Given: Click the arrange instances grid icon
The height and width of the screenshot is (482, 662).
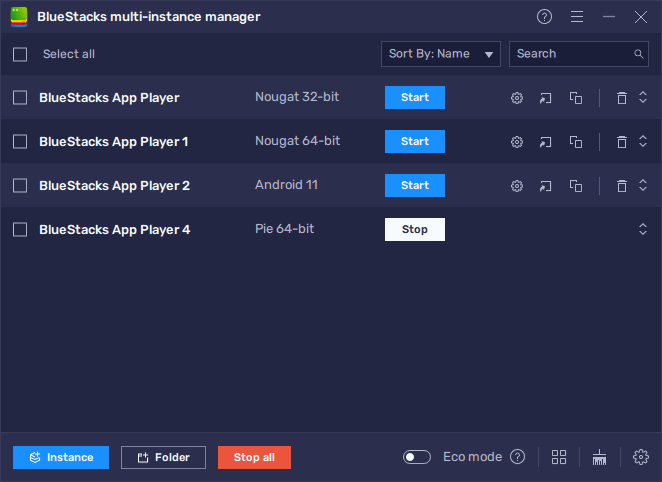Looking at the screenshot, I should 559,457.
